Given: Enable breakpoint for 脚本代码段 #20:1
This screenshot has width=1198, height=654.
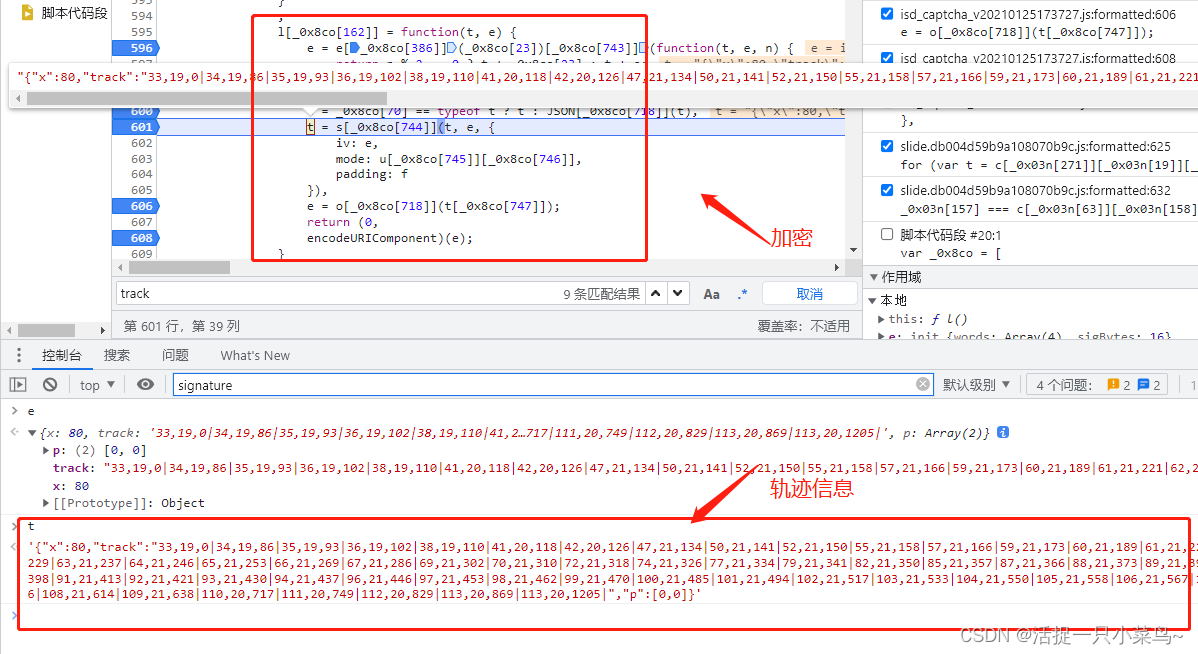Looking at the screenshot, I should 887,235.
